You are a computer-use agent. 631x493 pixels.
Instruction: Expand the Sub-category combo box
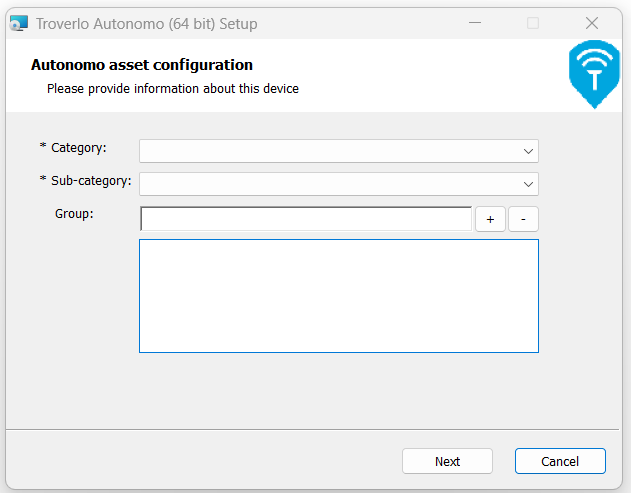pyautogui.click(x=339, y=184)
